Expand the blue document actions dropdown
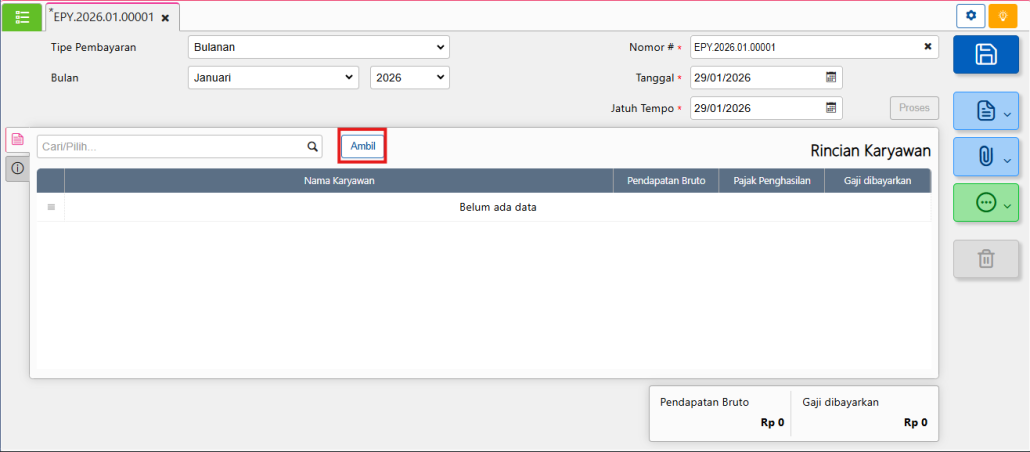The width and height of the screenshot is (1030, 452). pyautogui.click(x=985, y=112)
